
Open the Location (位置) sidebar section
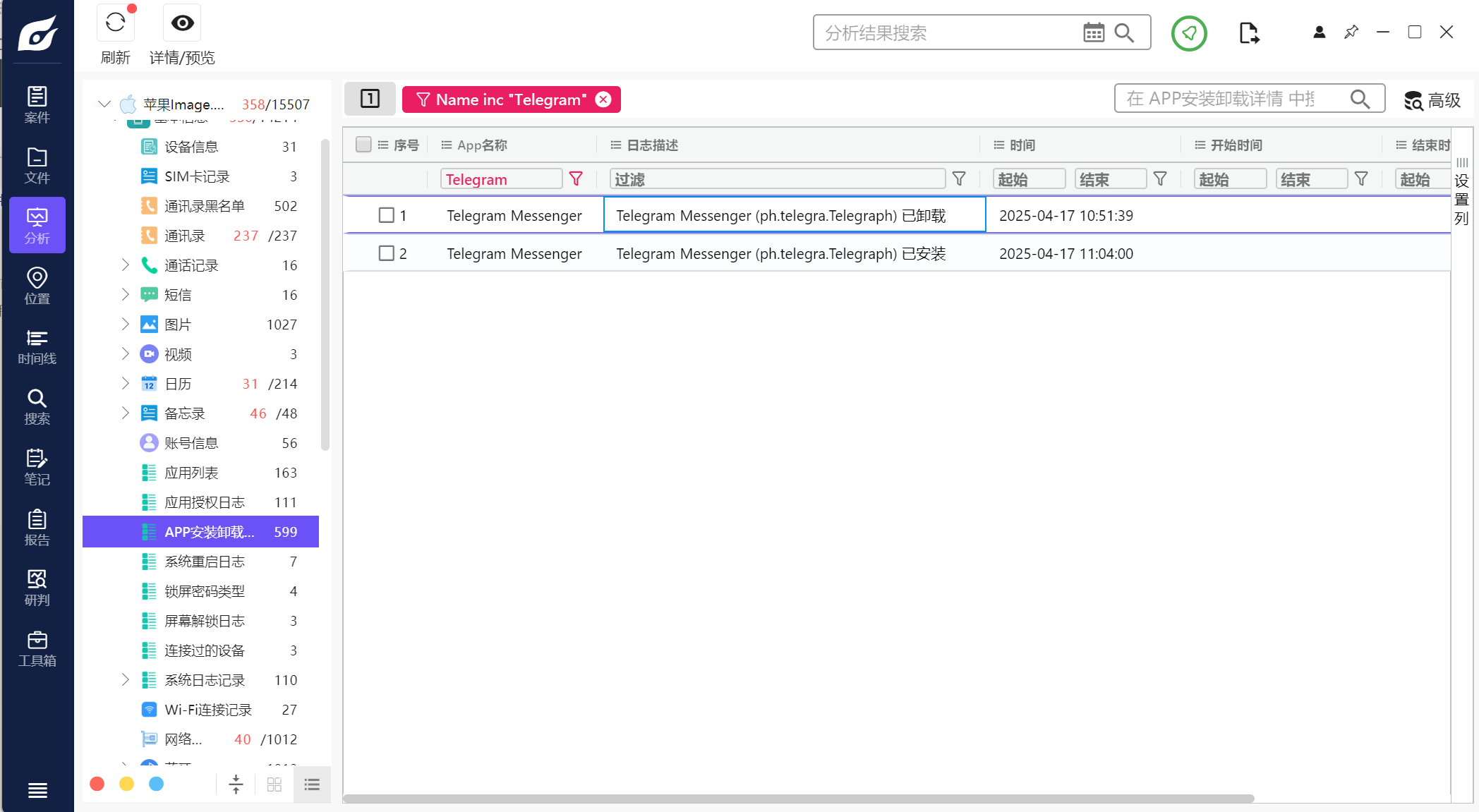coord(37,286)
